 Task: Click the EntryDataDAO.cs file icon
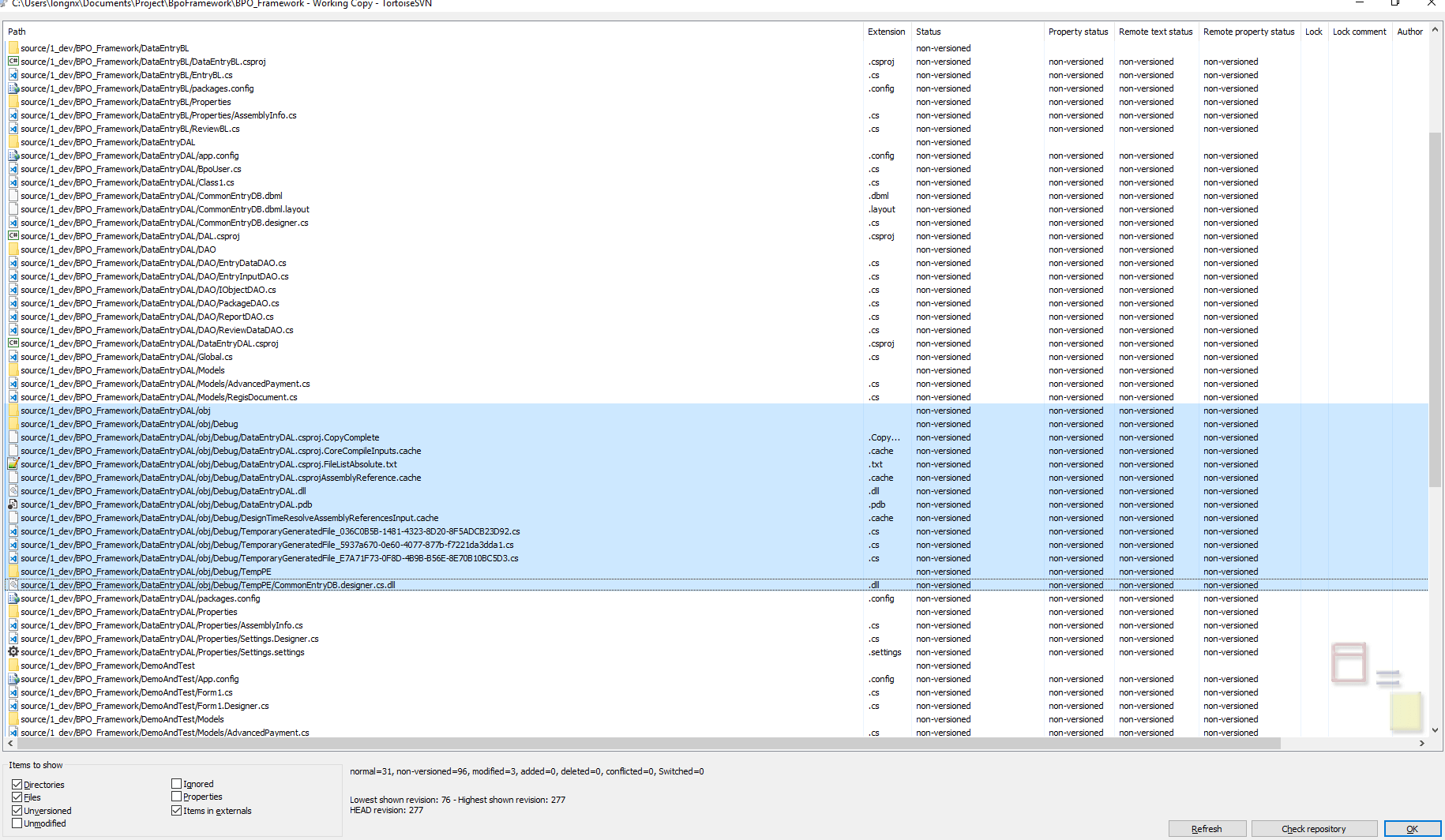tap(13, 263)
